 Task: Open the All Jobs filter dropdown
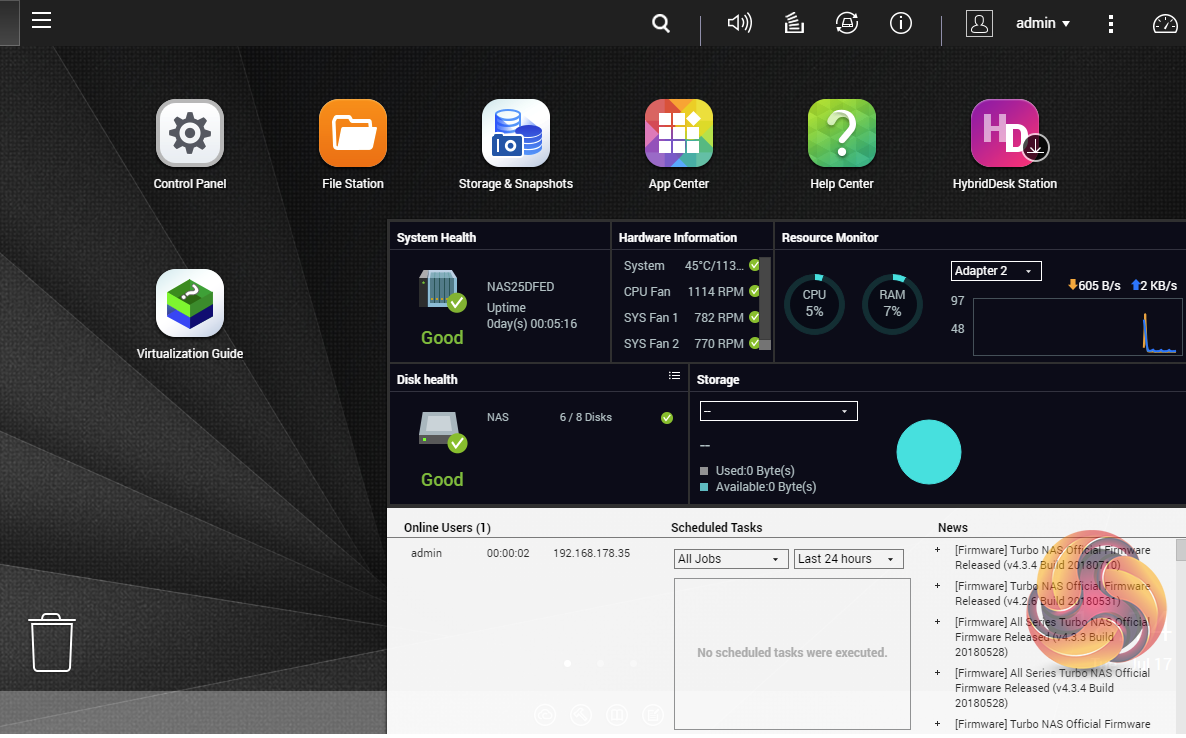coord(731,559)
